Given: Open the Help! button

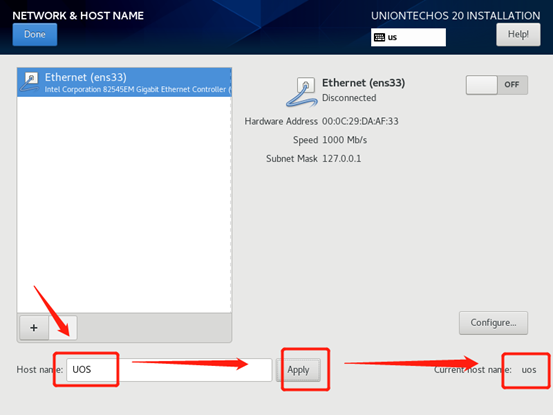Looking at the screenshot, I should pos(518,35).
